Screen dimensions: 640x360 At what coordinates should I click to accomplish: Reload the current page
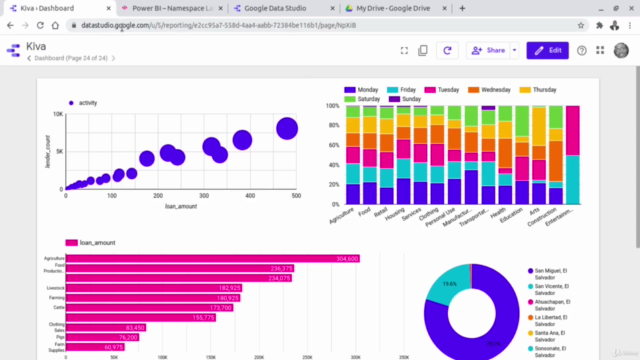point(40,25)
